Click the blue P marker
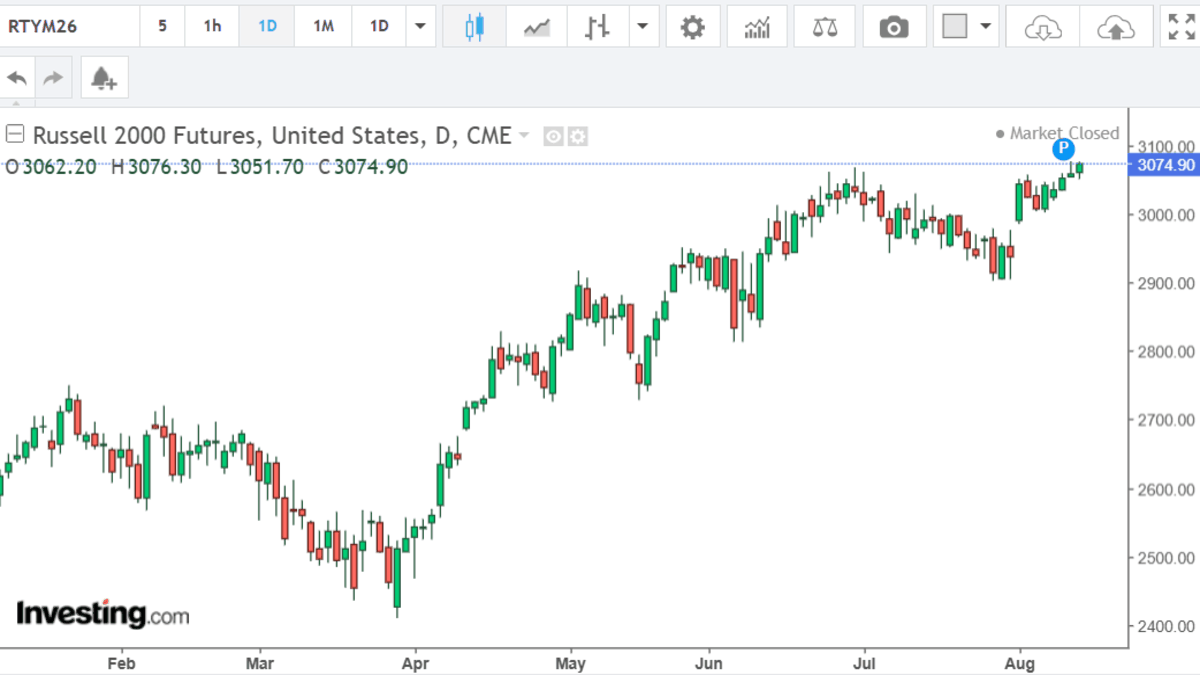1200x675 pixels. click(1064, 150)
